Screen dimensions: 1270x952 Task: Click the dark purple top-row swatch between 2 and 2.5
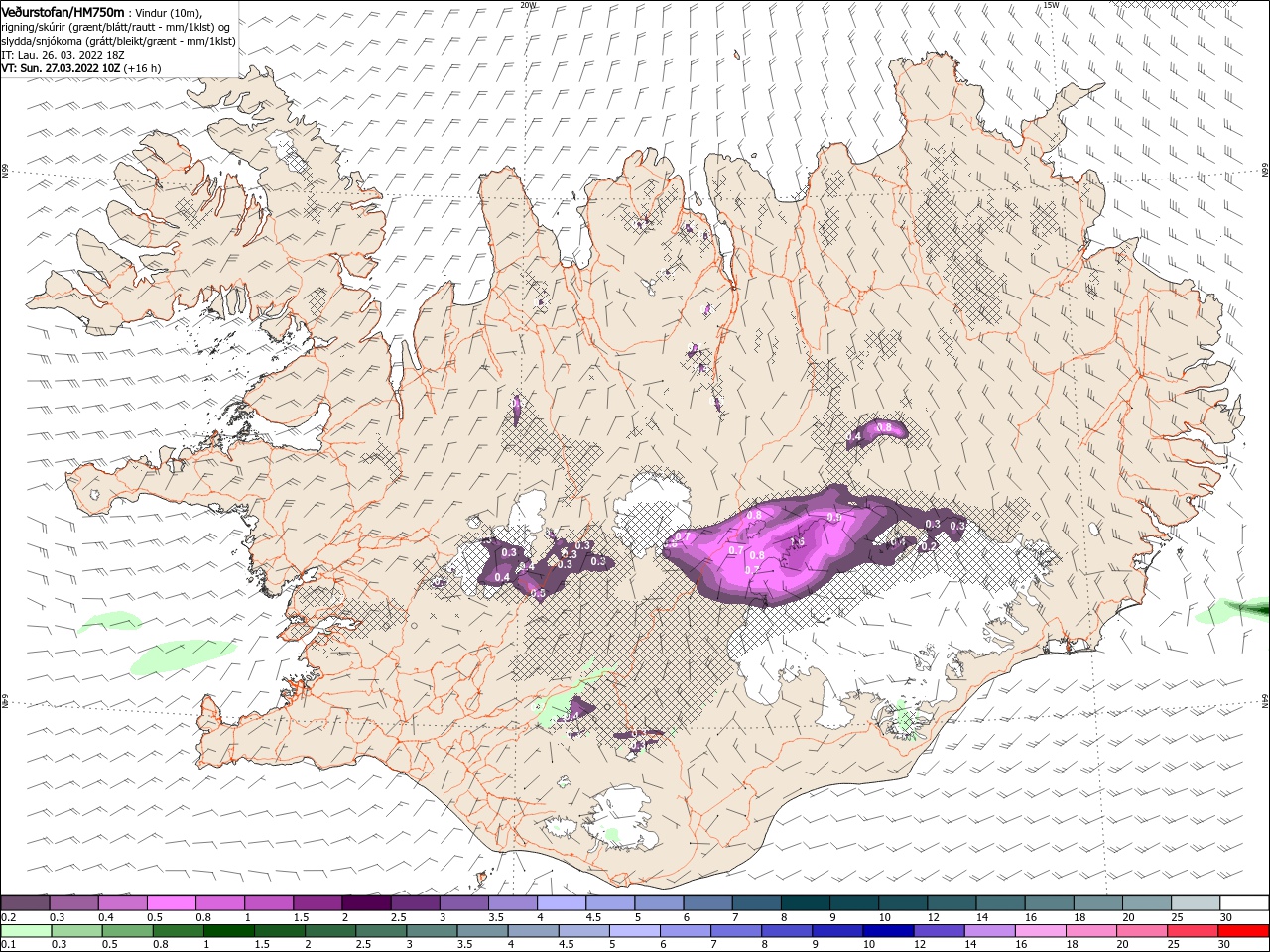(x=366, y=903)
